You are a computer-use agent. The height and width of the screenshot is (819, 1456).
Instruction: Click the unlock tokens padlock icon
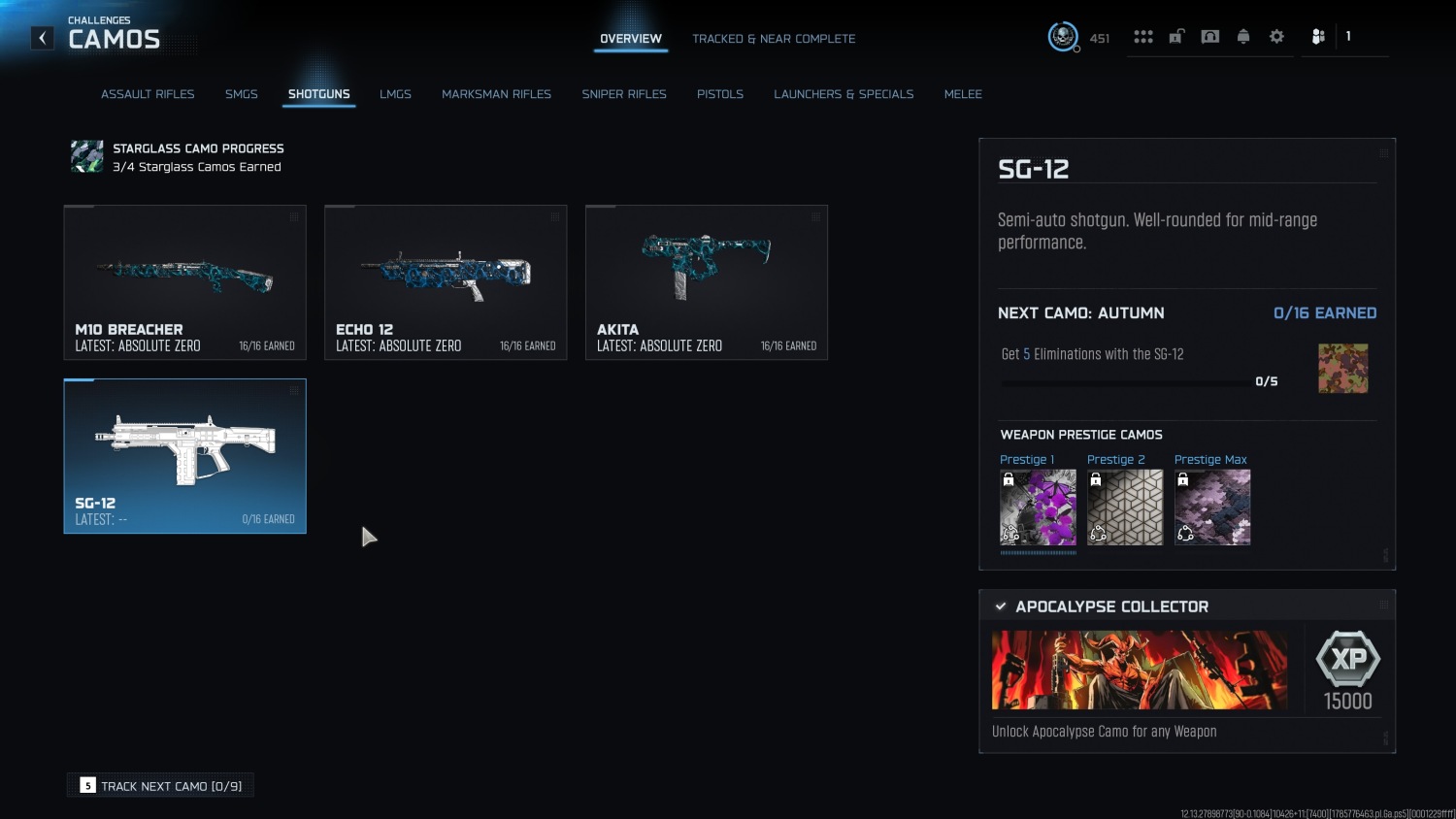point(1176,37)
